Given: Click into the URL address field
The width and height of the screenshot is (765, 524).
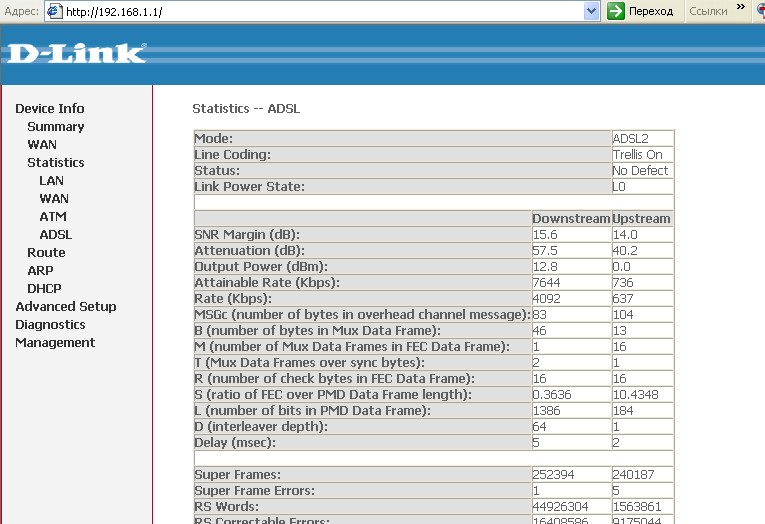Looking at the screenshot, I should click(324, 11).
